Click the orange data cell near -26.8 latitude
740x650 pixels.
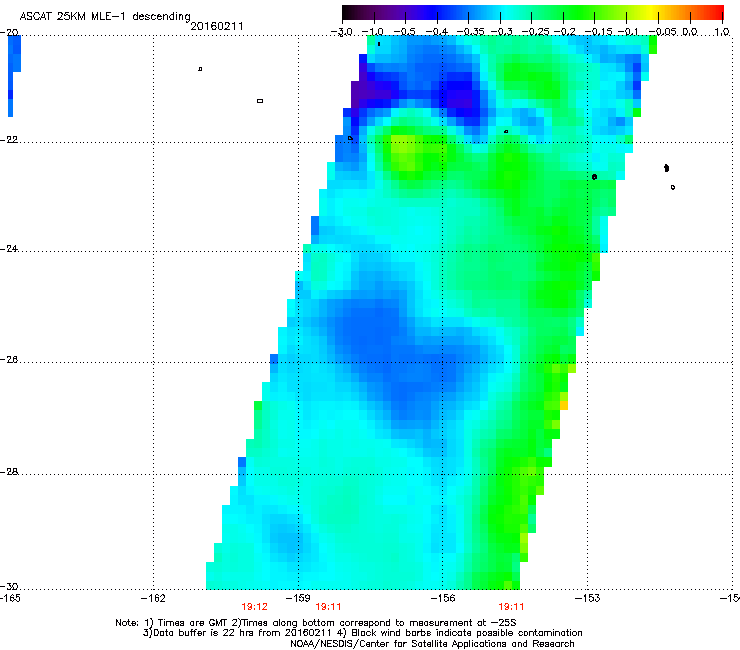(564, 405)
